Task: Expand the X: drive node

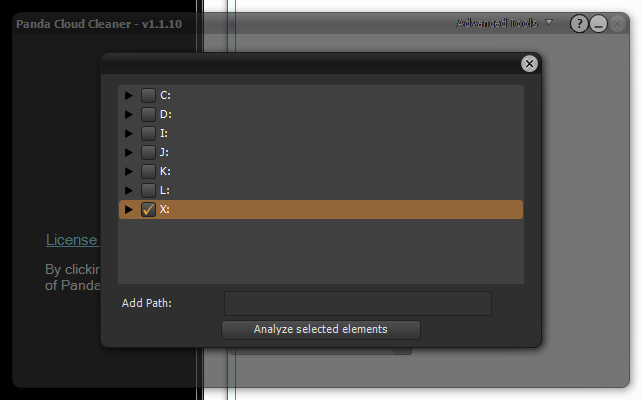Action: (x=129, y=210)
